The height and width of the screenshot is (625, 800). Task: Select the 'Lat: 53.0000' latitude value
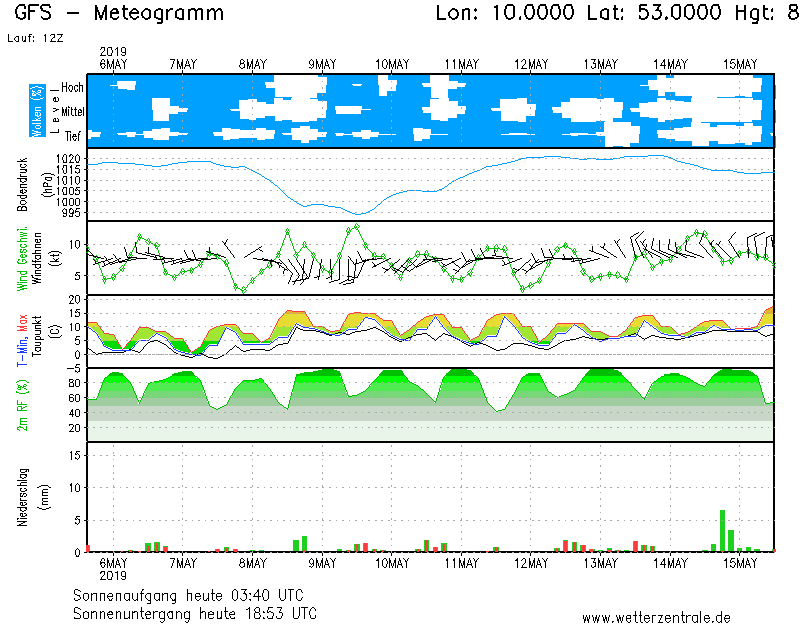coord(654,13)
